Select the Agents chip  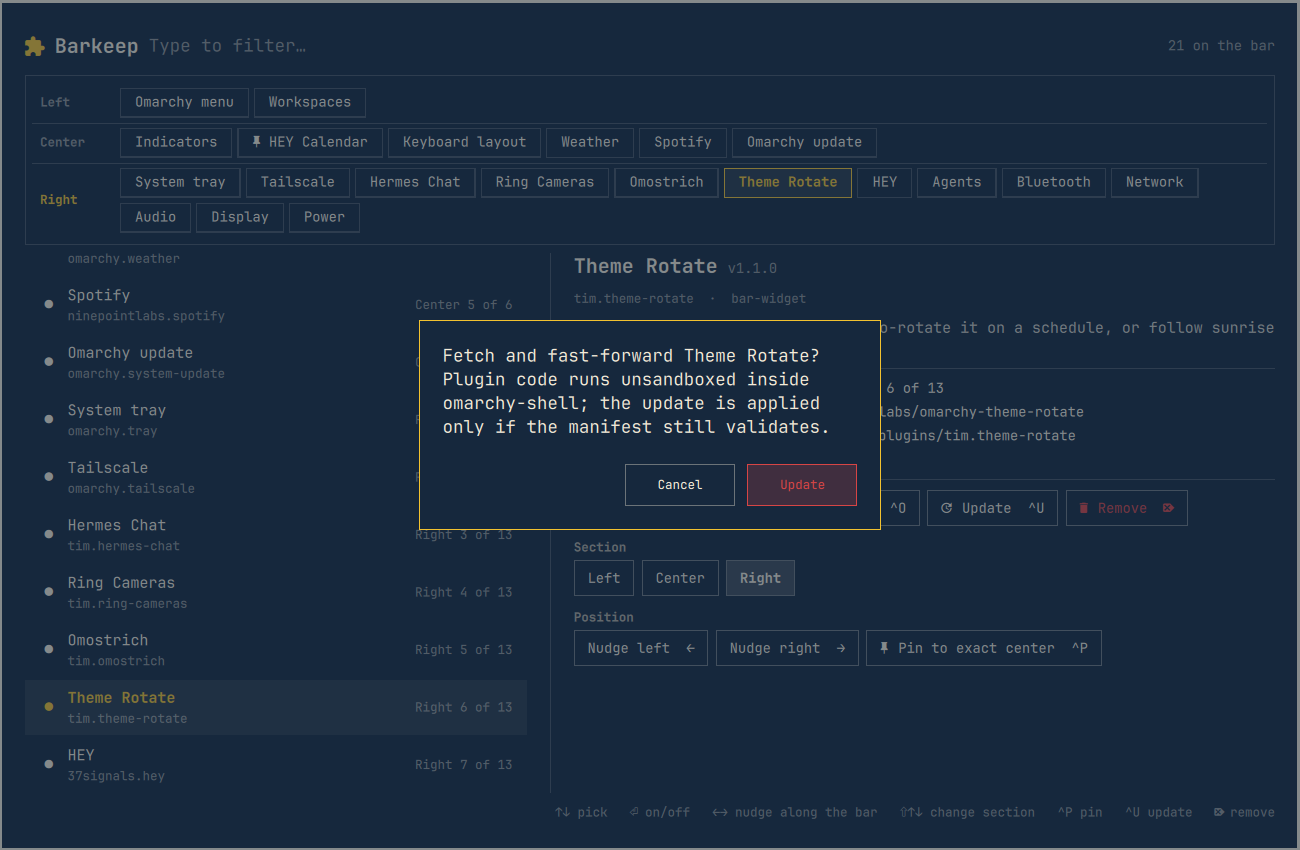pyautogui.click(x=957, y=182)
